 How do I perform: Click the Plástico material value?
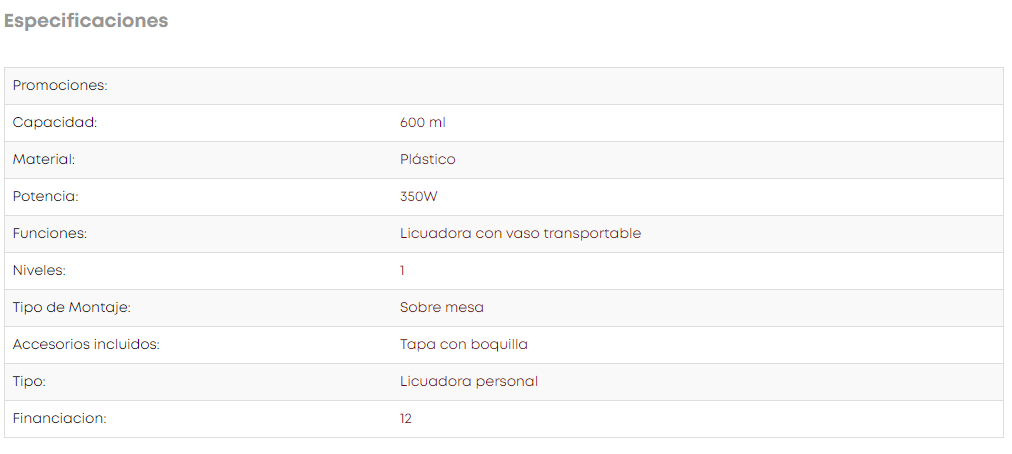coord(427,160)
